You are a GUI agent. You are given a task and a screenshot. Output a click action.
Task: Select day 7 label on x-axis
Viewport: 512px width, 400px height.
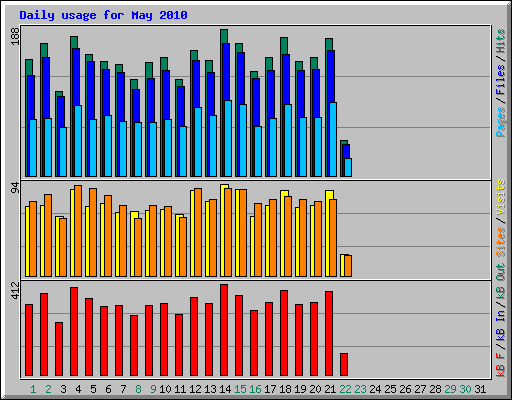pyautogui.click(x=123, y=389)
